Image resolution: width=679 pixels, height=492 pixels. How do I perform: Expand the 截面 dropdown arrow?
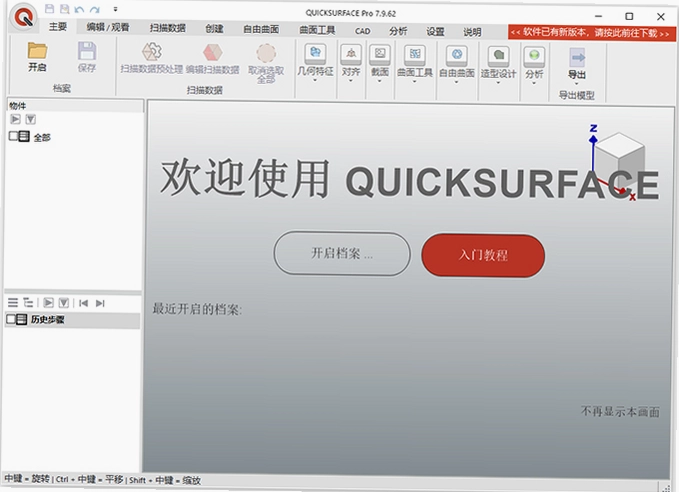380,81
